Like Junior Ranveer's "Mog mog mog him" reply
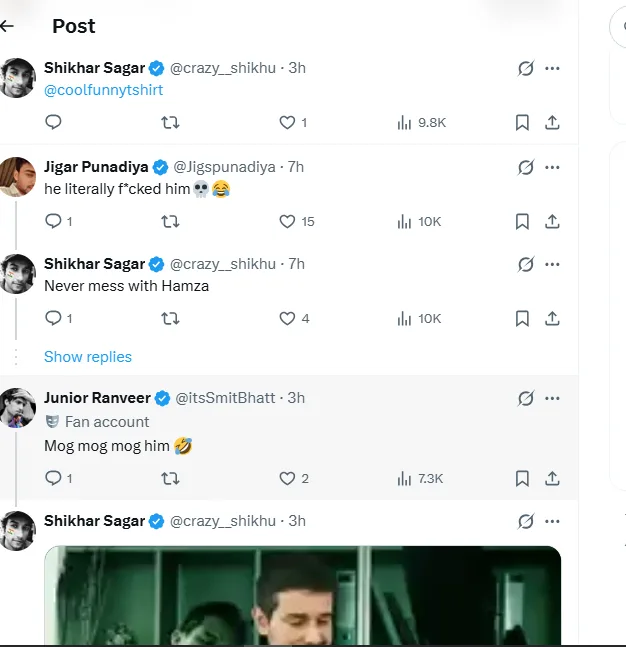 tap(288, 478)
